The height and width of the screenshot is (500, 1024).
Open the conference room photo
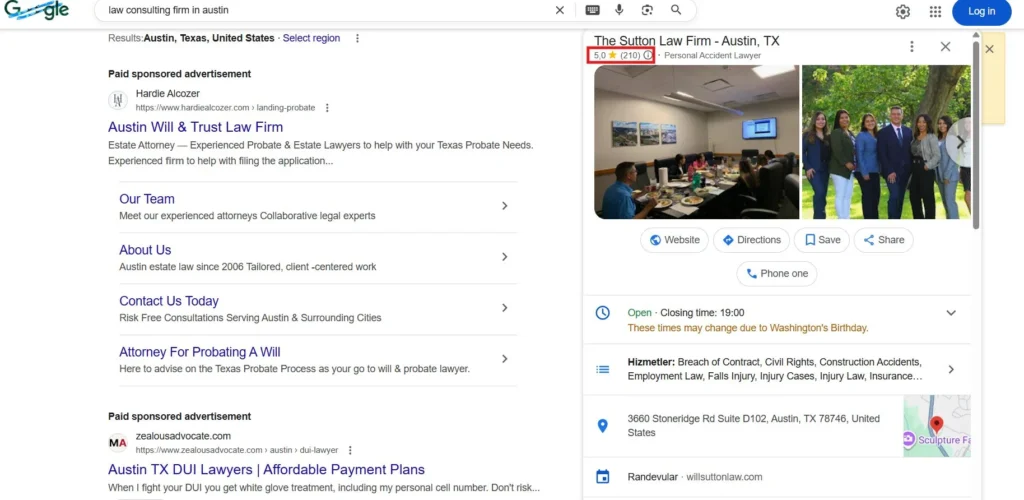tap(696, 142)
